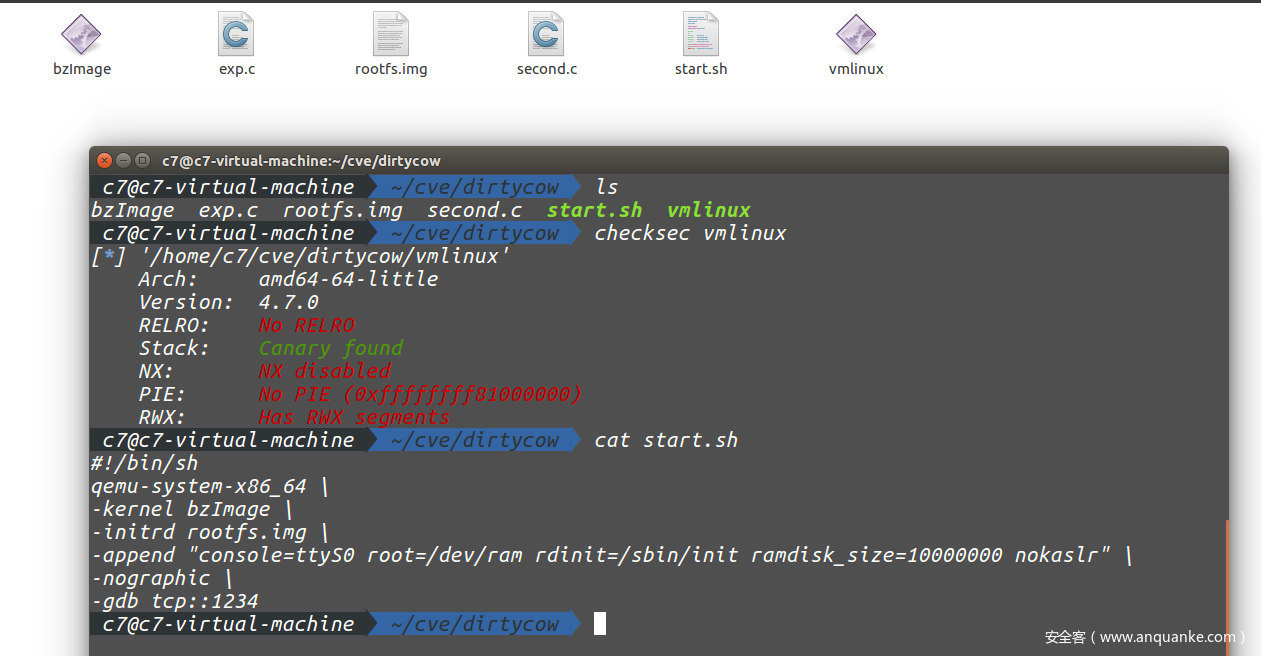Minimize the terminal window

click(x=124, y=161)
